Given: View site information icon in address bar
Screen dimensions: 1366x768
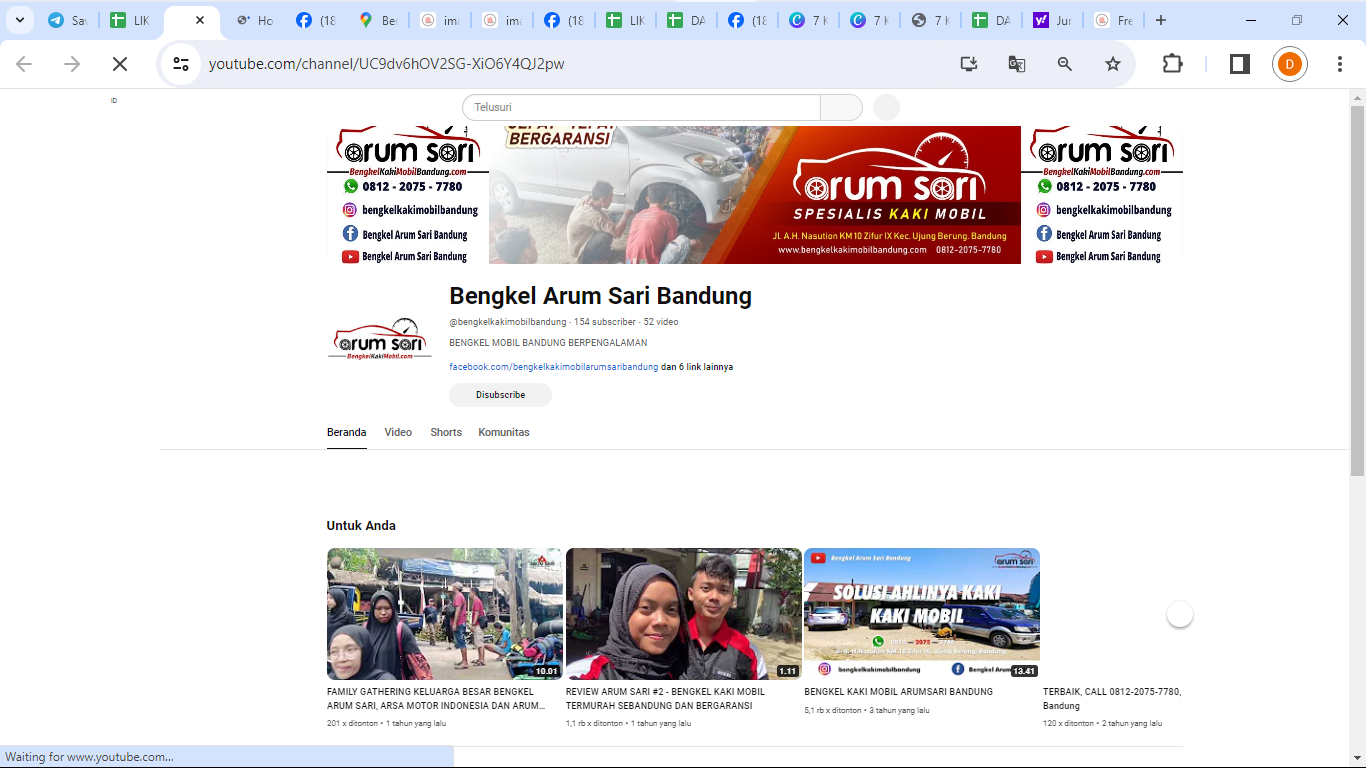Looking at the screenshot, I should point(181,64).
